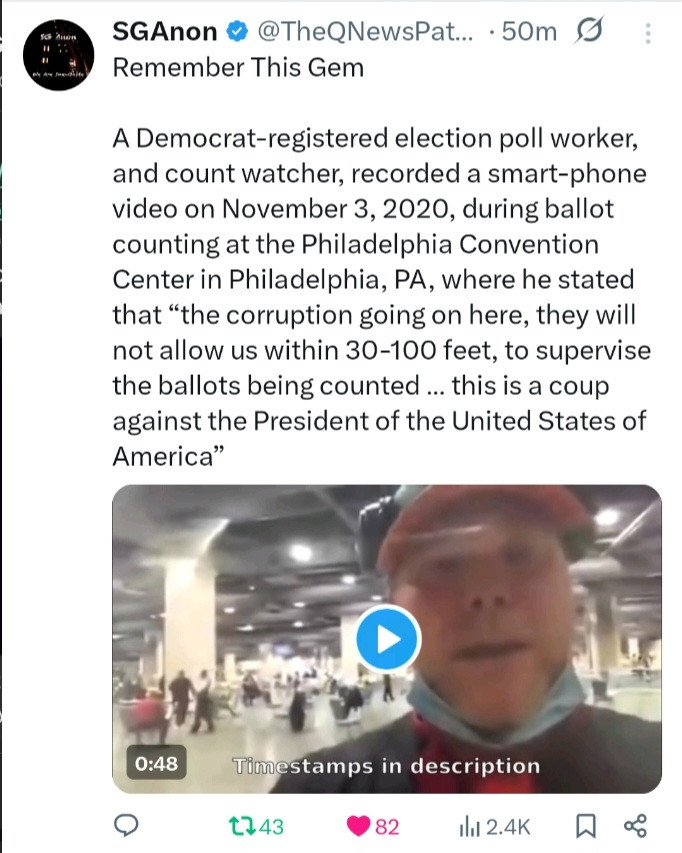Screen dimensions: 682x853
Task: Click the SGAnon display name
Action: coord(164,32)
